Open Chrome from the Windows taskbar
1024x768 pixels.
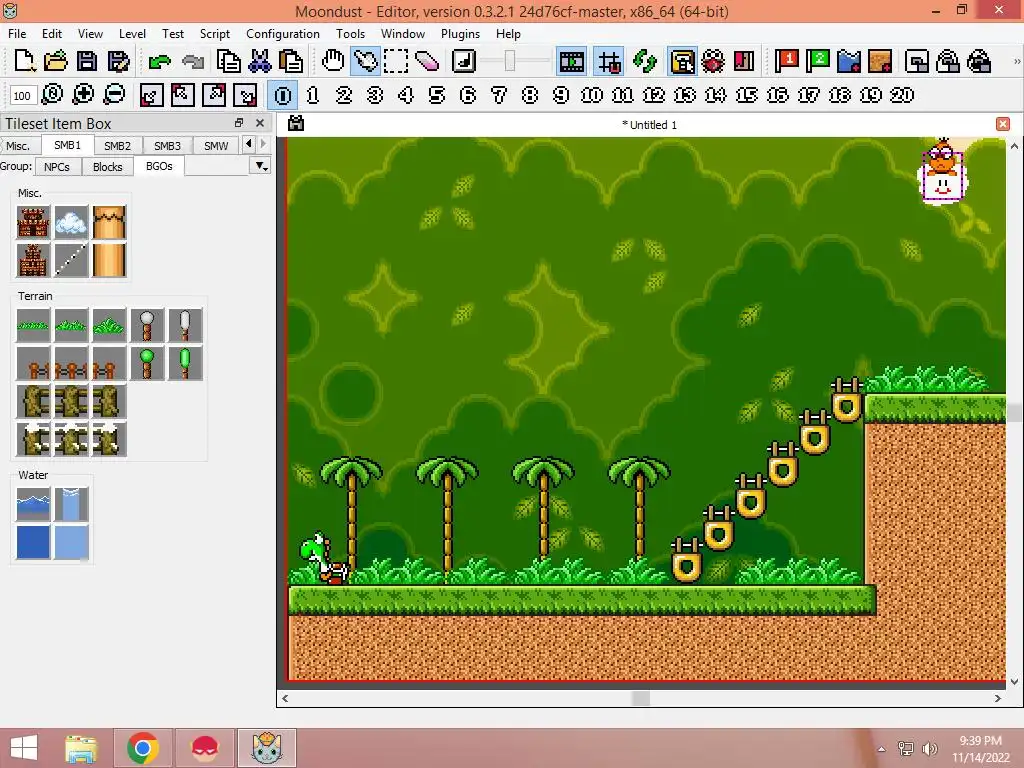tap(143, 748)
